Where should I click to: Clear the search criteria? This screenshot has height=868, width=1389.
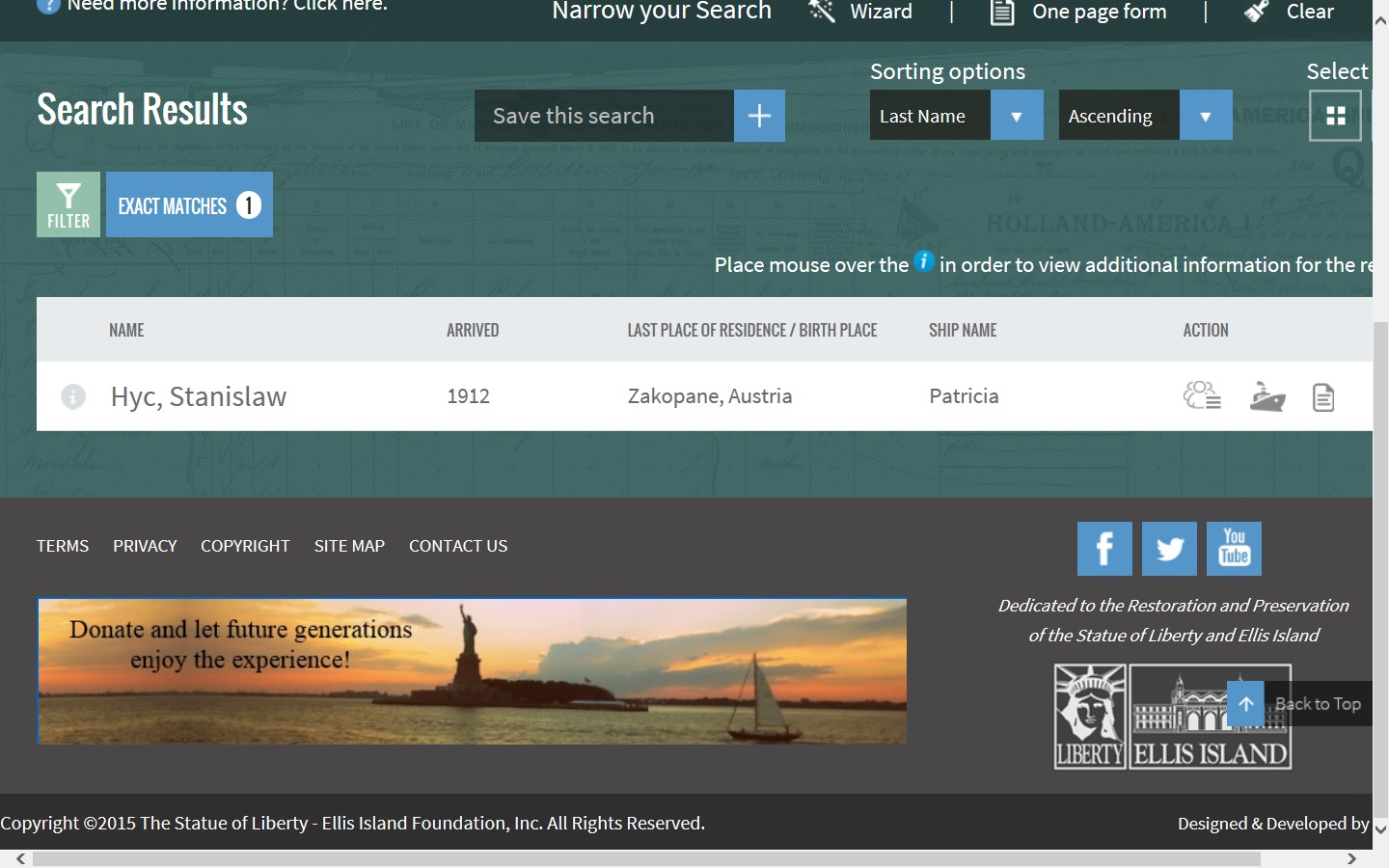(x=1289, y=12)
